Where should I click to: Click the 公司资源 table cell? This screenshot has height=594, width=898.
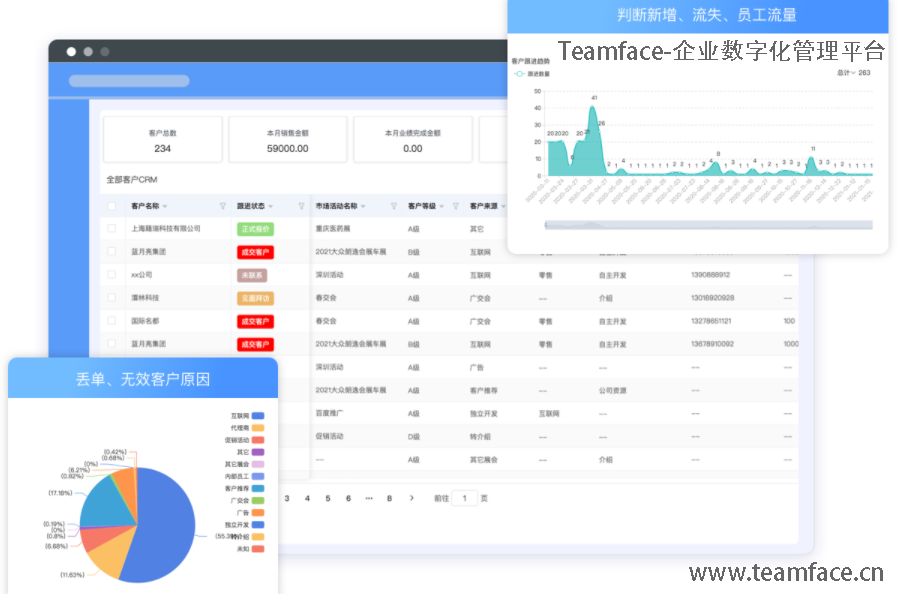613,391
